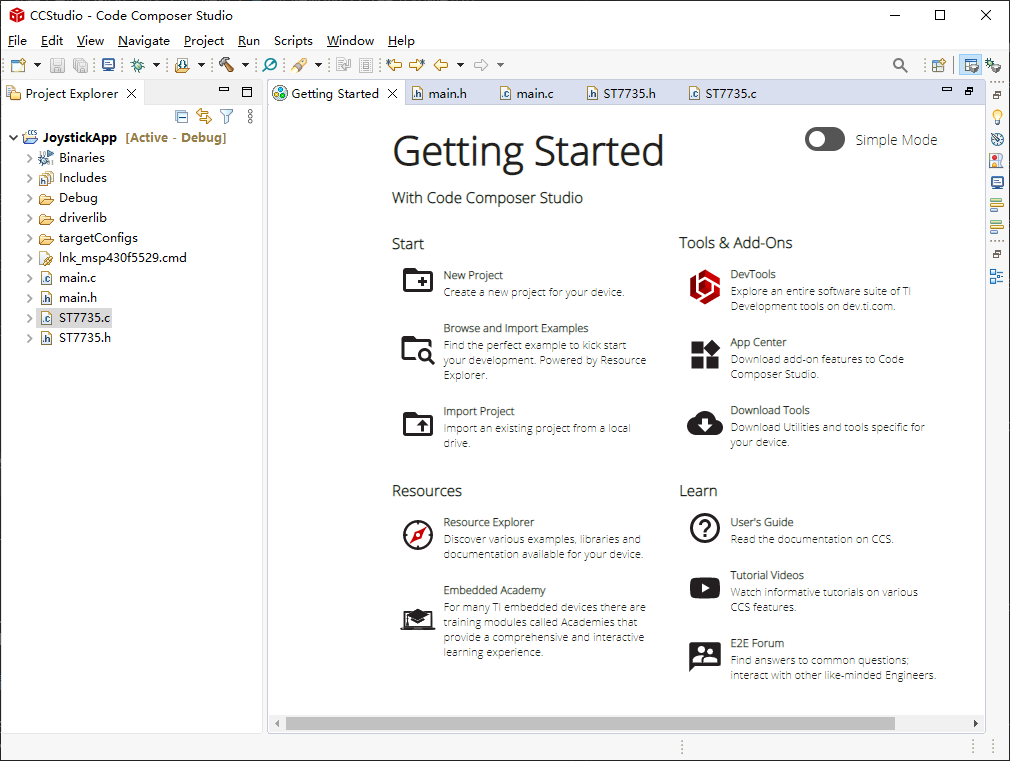
Task: Expand the driverlib folder
Action: (29, 218)
